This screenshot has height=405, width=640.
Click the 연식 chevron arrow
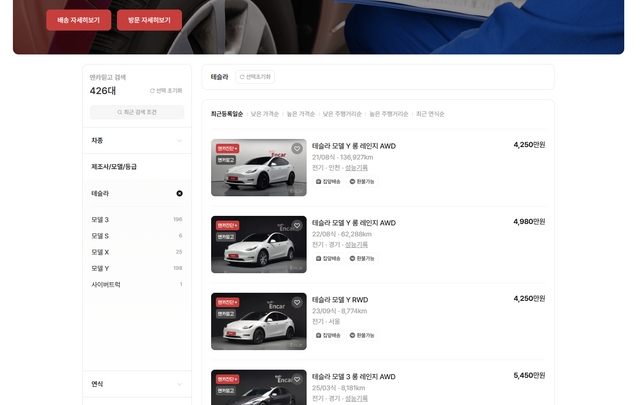[x=179, y=385]
